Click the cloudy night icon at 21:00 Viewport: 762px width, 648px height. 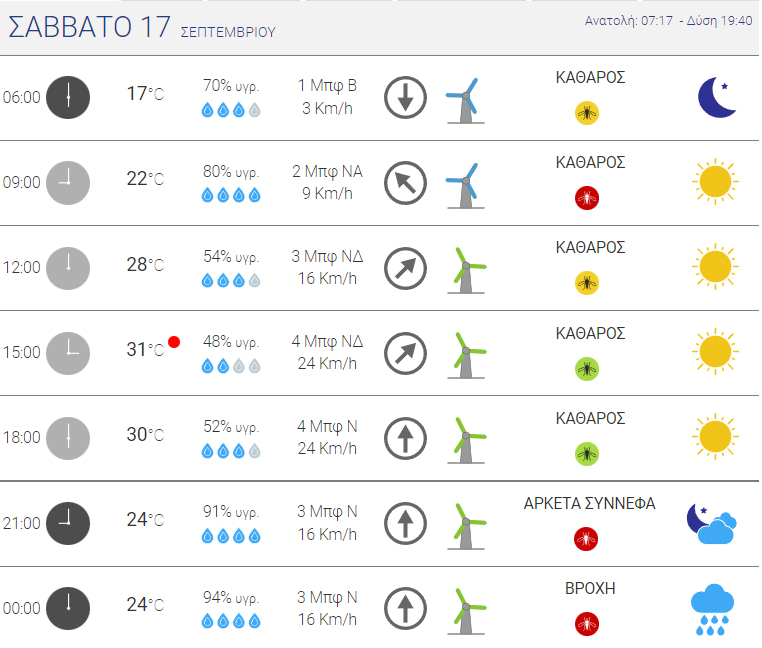coord(711,524)
